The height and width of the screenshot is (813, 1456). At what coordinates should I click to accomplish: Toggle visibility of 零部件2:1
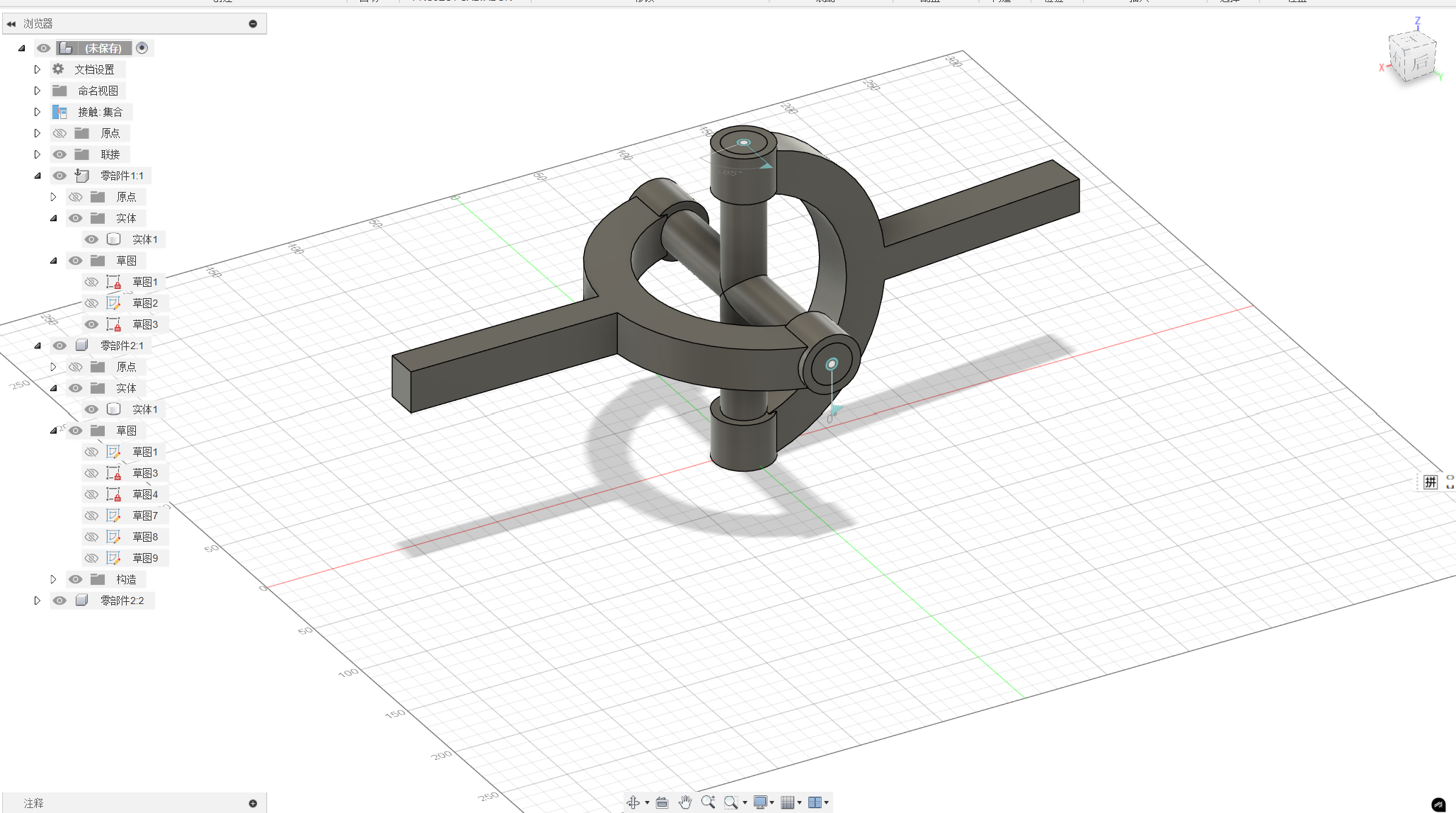tap(59, 346)
